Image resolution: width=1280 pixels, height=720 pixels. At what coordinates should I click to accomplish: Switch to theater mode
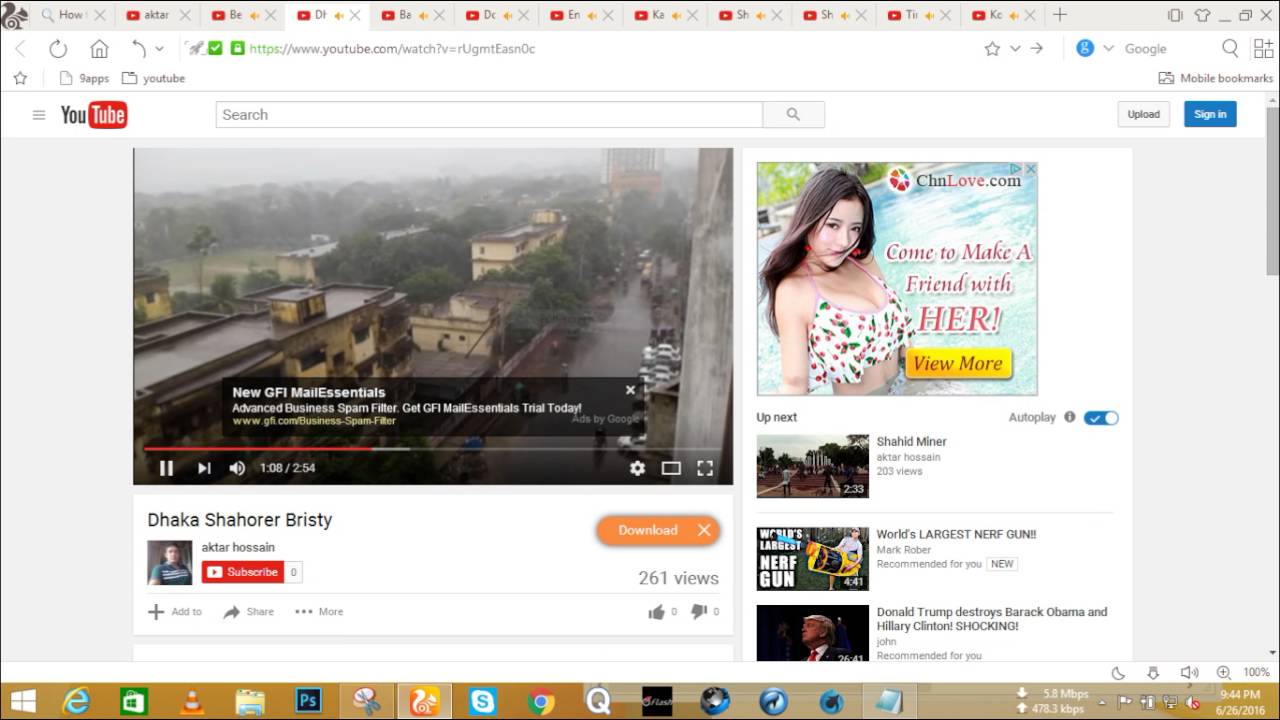[671, 468]
